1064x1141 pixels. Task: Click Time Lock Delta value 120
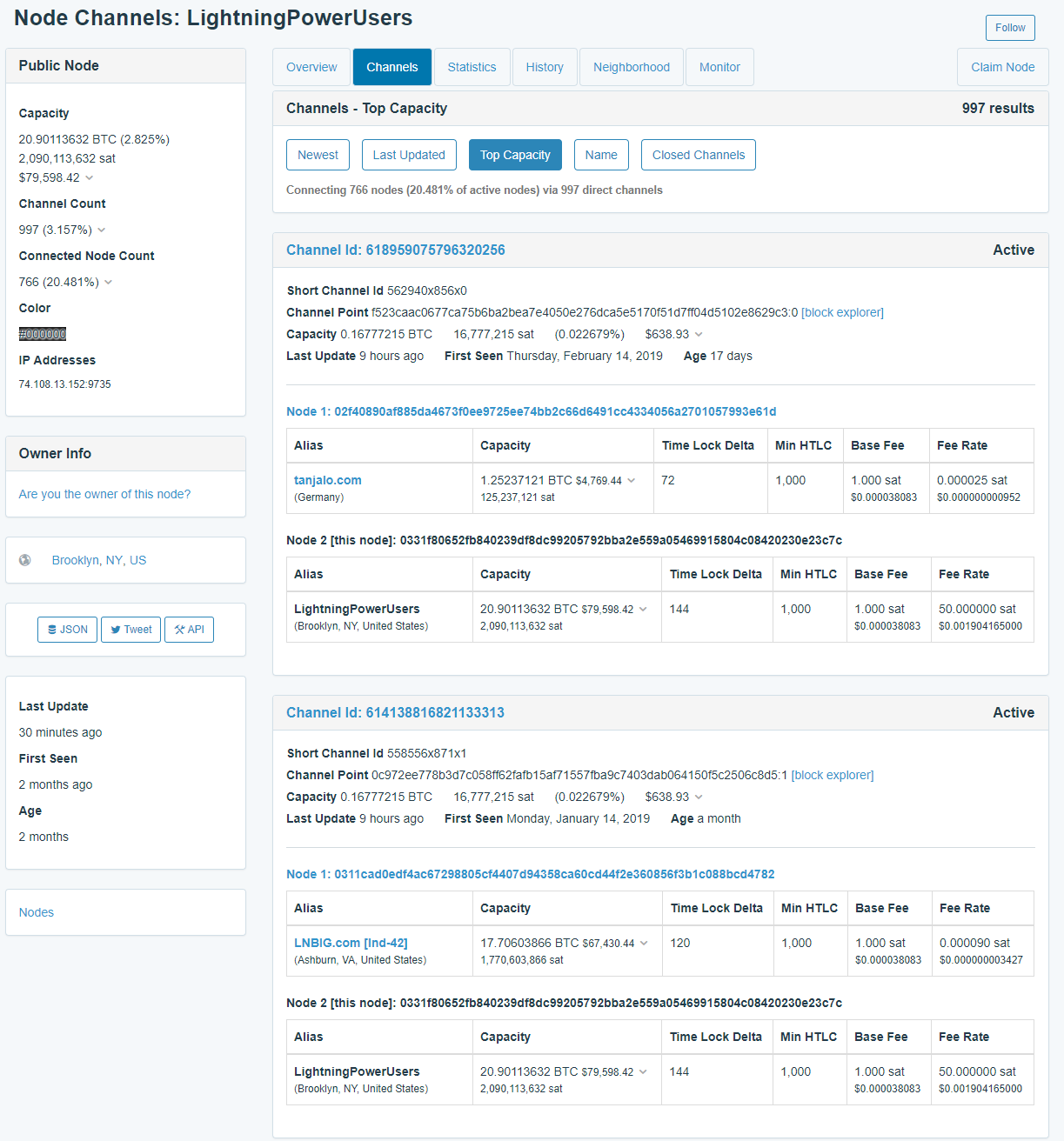click(x=680, y=943)
